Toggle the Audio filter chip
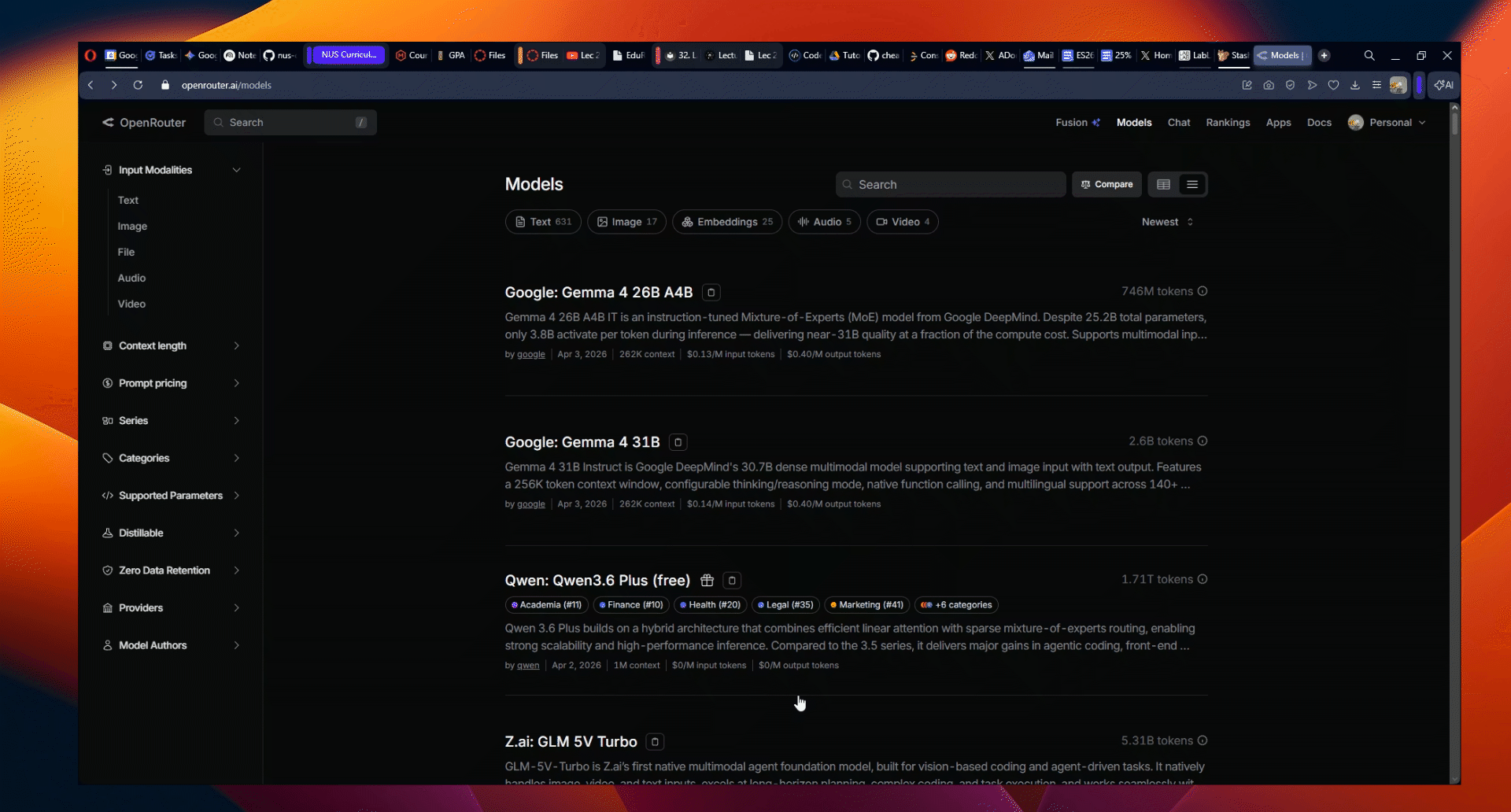Viewport: 1511px width, 812px height. (824, 222)
